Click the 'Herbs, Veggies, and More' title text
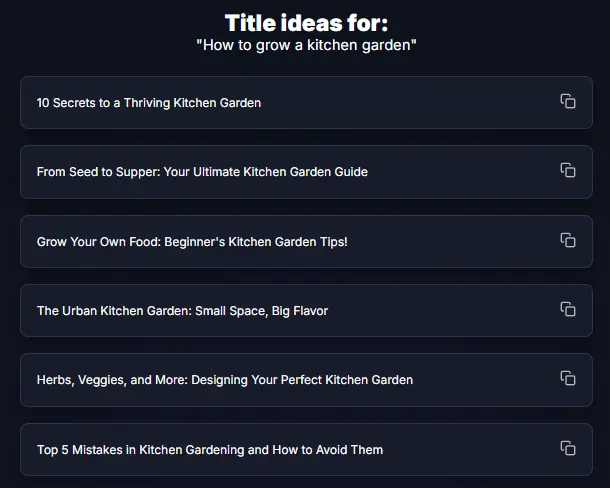Screen dimensions: 610x488 click(x=225, y=380)
